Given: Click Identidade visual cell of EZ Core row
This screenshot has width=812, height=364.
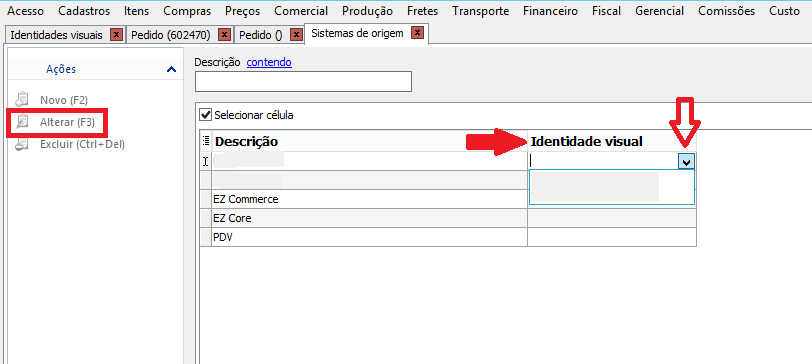Looking at the screenshot, I should pyautogui.click(x=612, y=219).
